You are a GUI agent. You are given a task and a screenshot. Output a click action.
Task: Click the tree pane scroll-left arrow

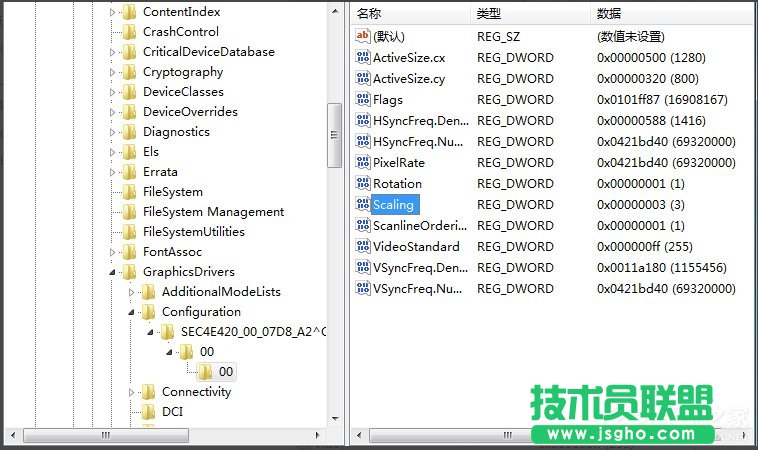(x=13, y=435)
